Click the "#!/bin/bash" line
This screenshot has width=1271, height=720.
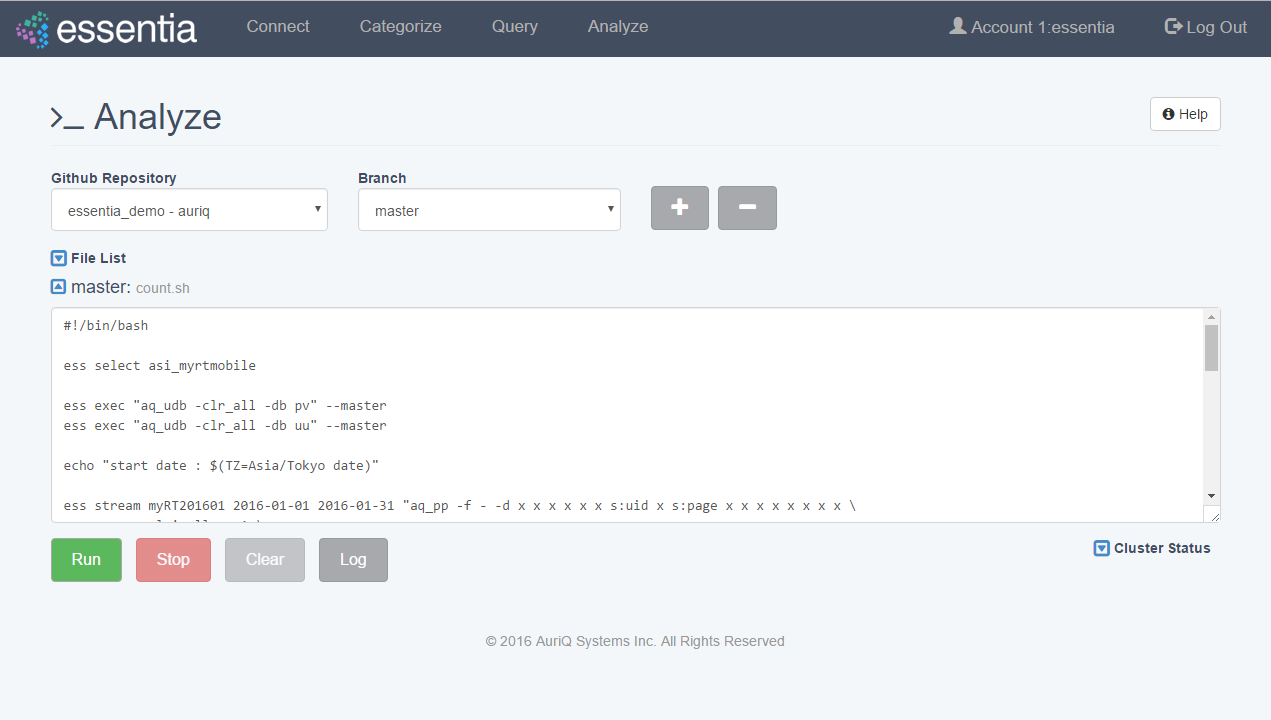coord(106,325)
